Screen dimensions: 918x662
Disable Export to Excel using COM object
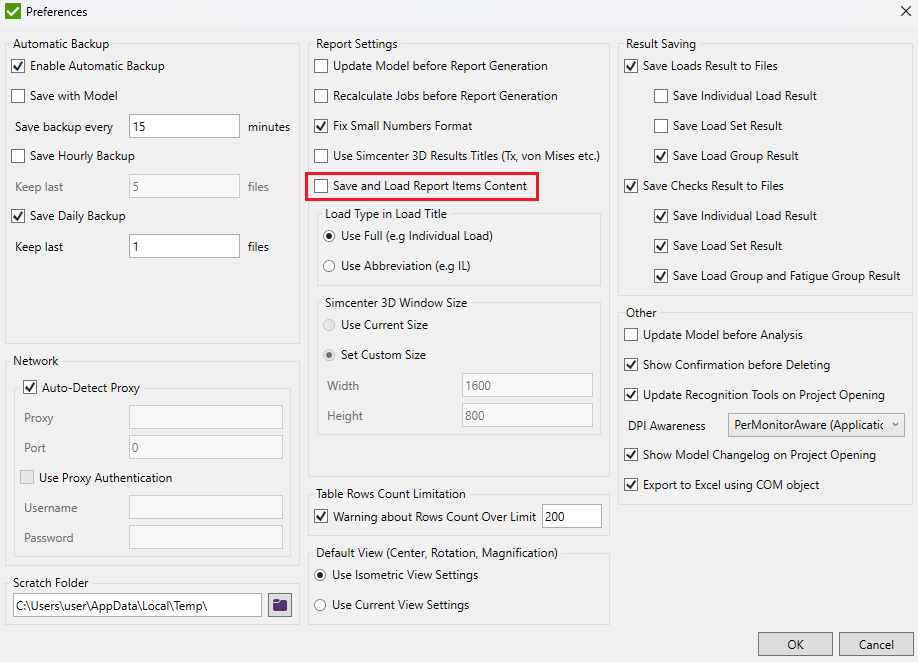click(631, 484)
